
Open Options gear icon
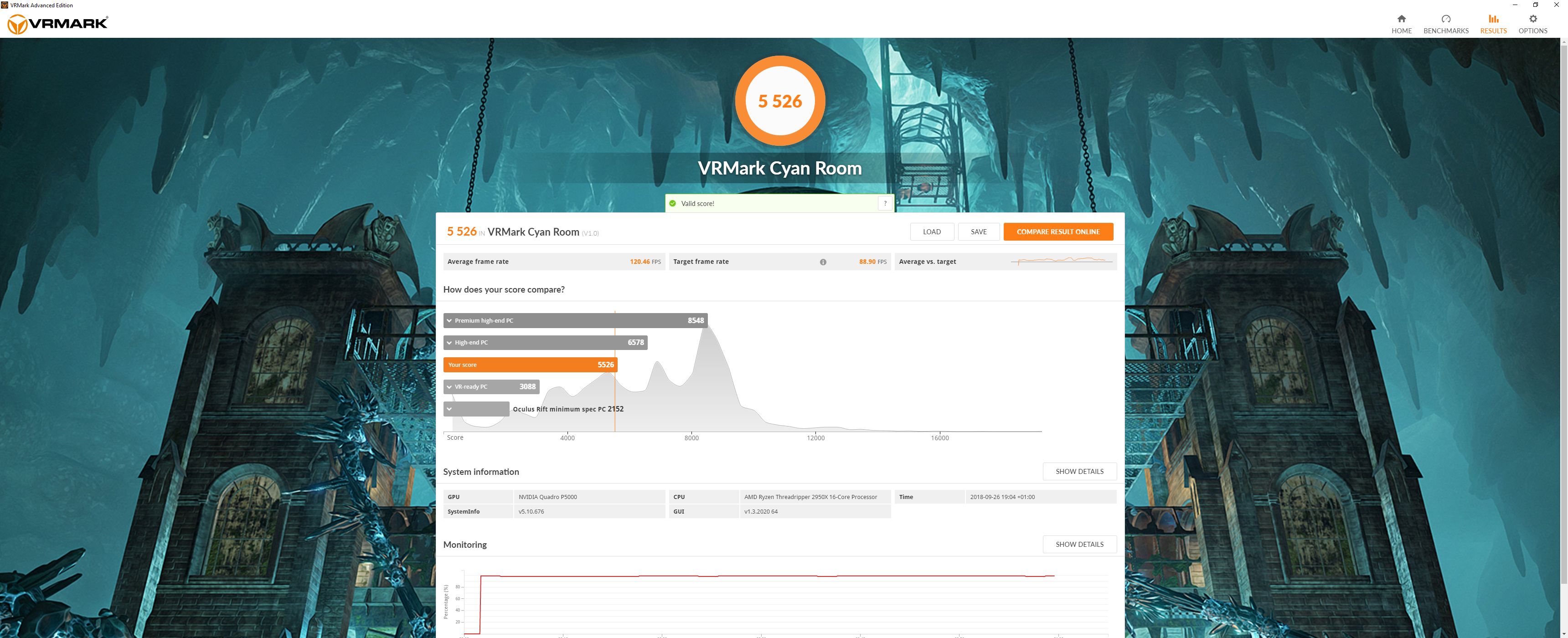click(x=1533, y=19)
